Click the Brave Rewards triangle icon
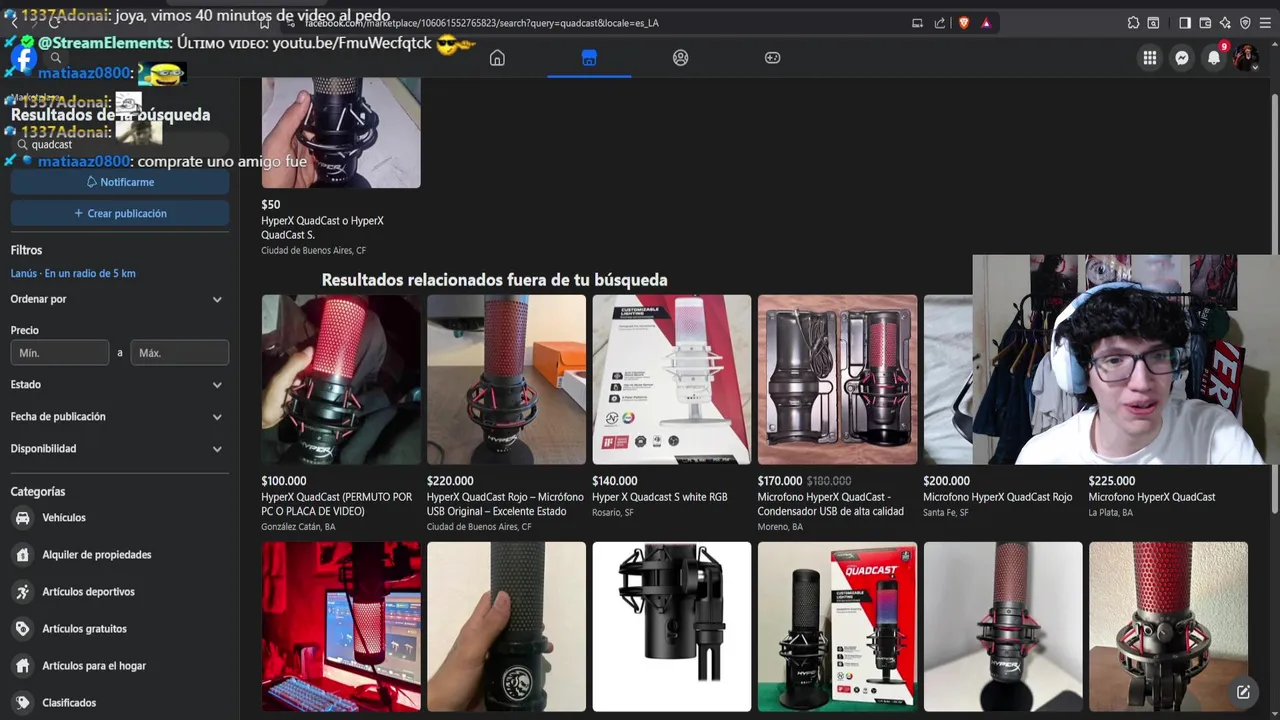This screenshot has width=1280, height=720. point(986,23)
